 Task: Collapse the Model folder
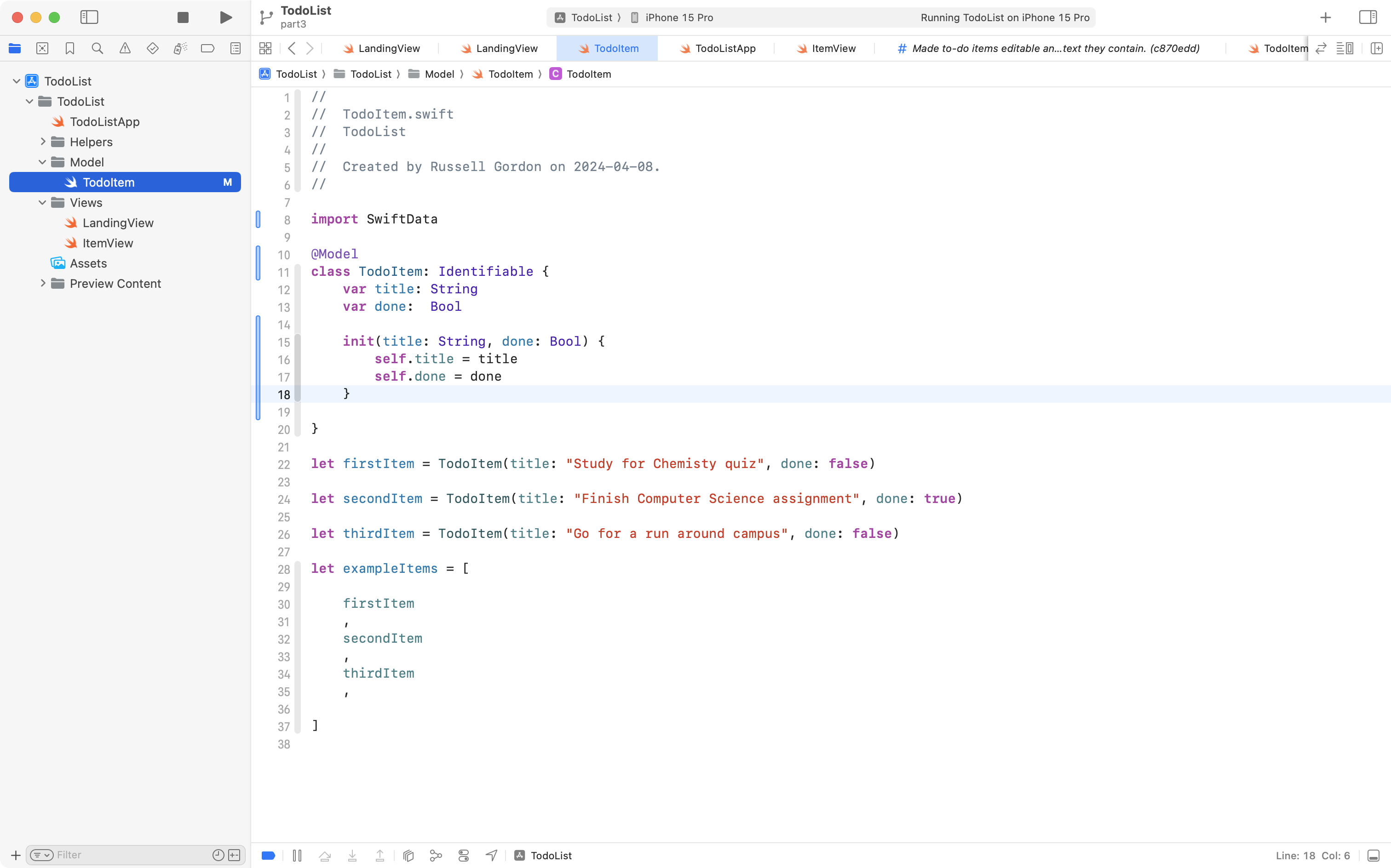click(42, 162)
